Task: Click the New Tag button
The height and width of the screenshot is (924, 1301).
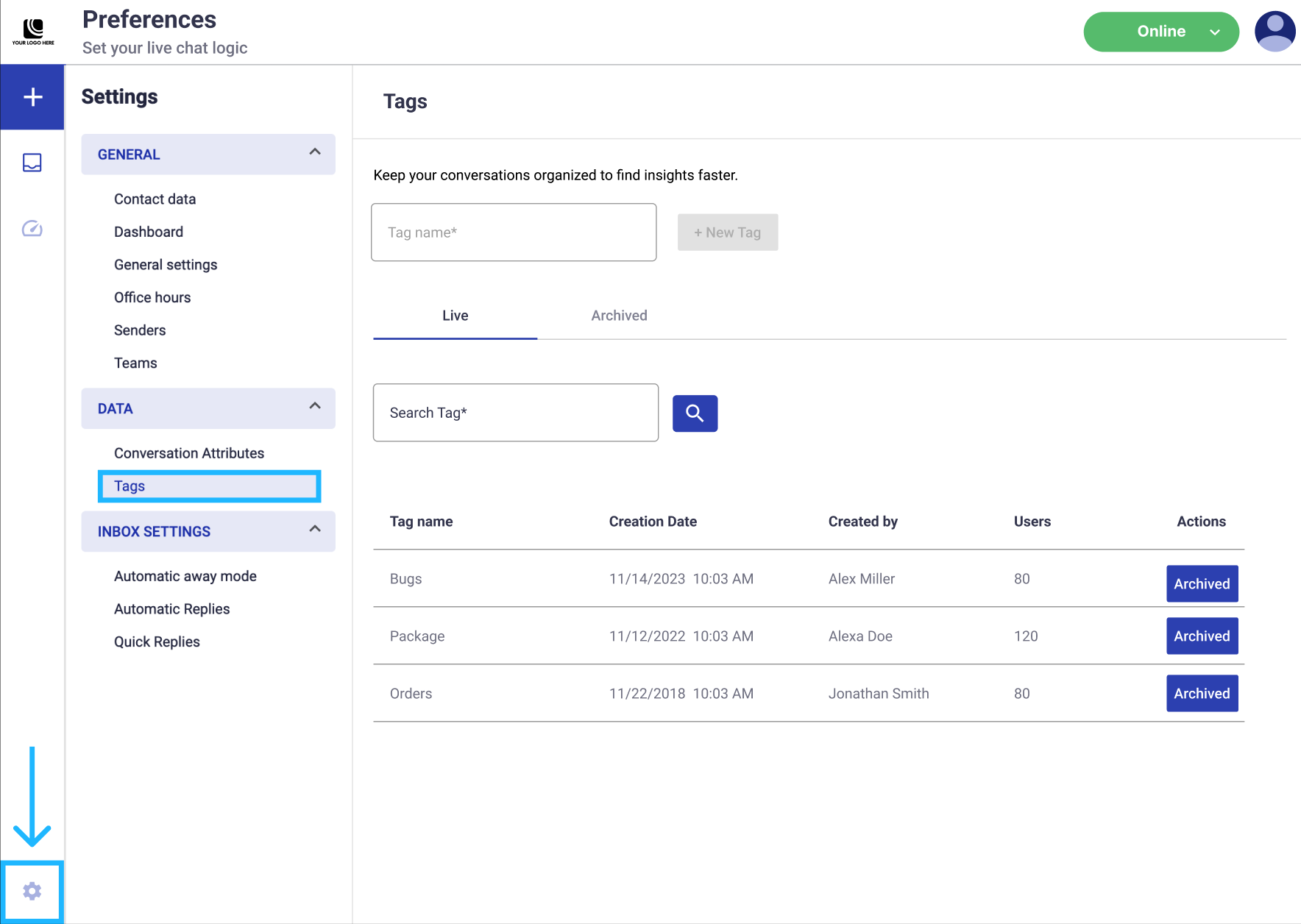Action: (x=727, y=232)
